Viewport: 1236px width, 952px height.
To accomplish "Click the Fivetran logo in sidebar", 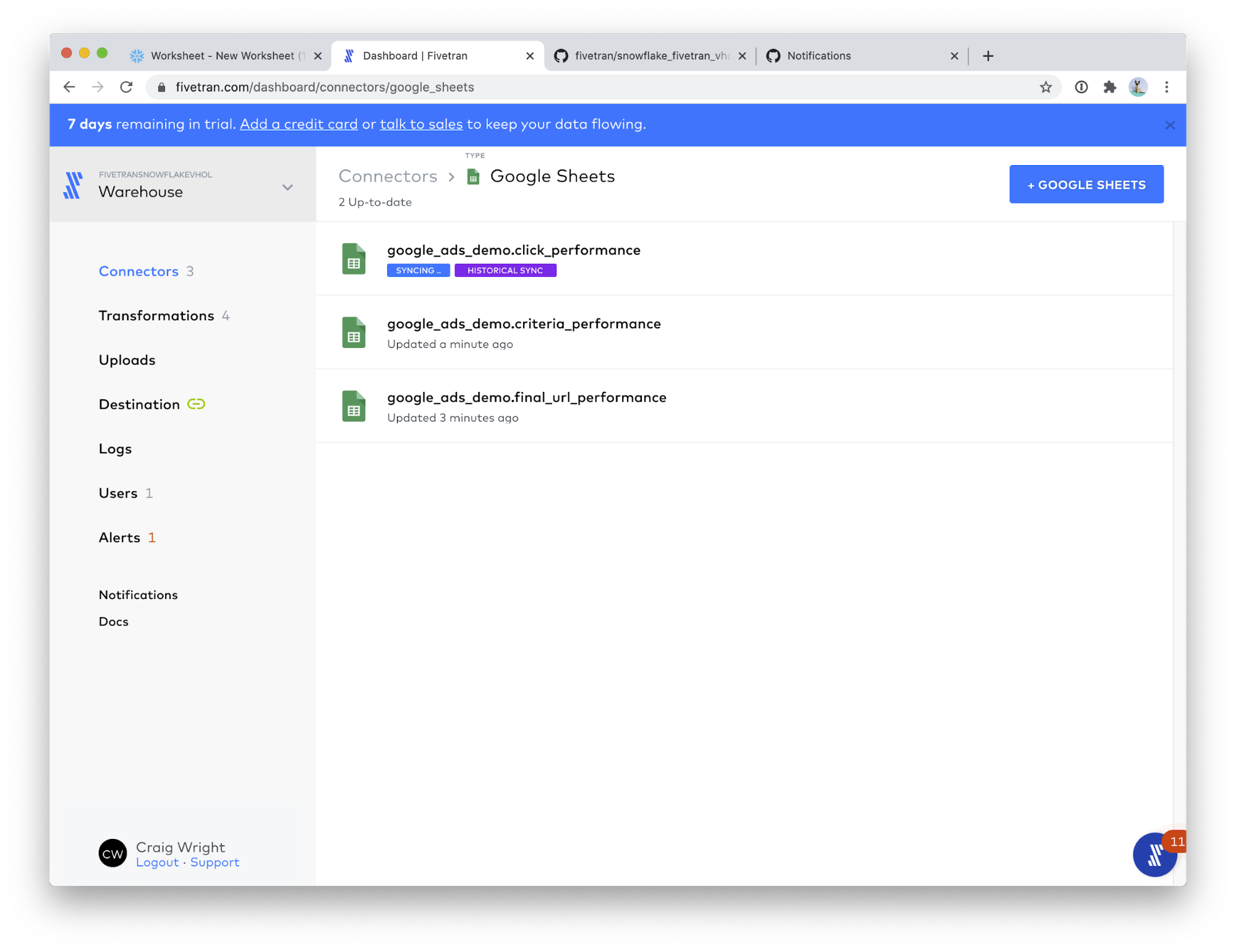I will tap(73, 185).
